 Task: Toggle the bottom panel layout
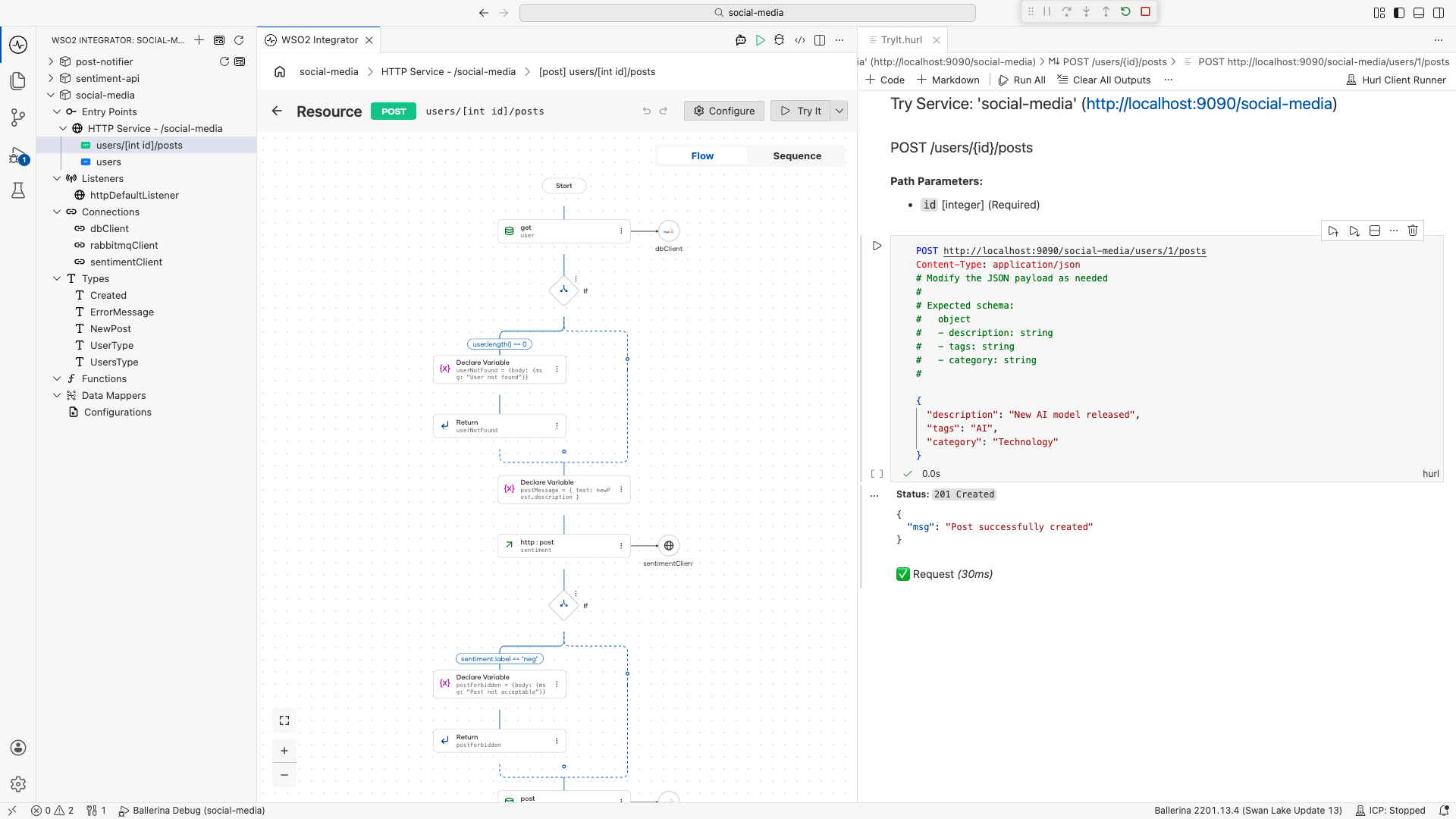point(1419,13)
